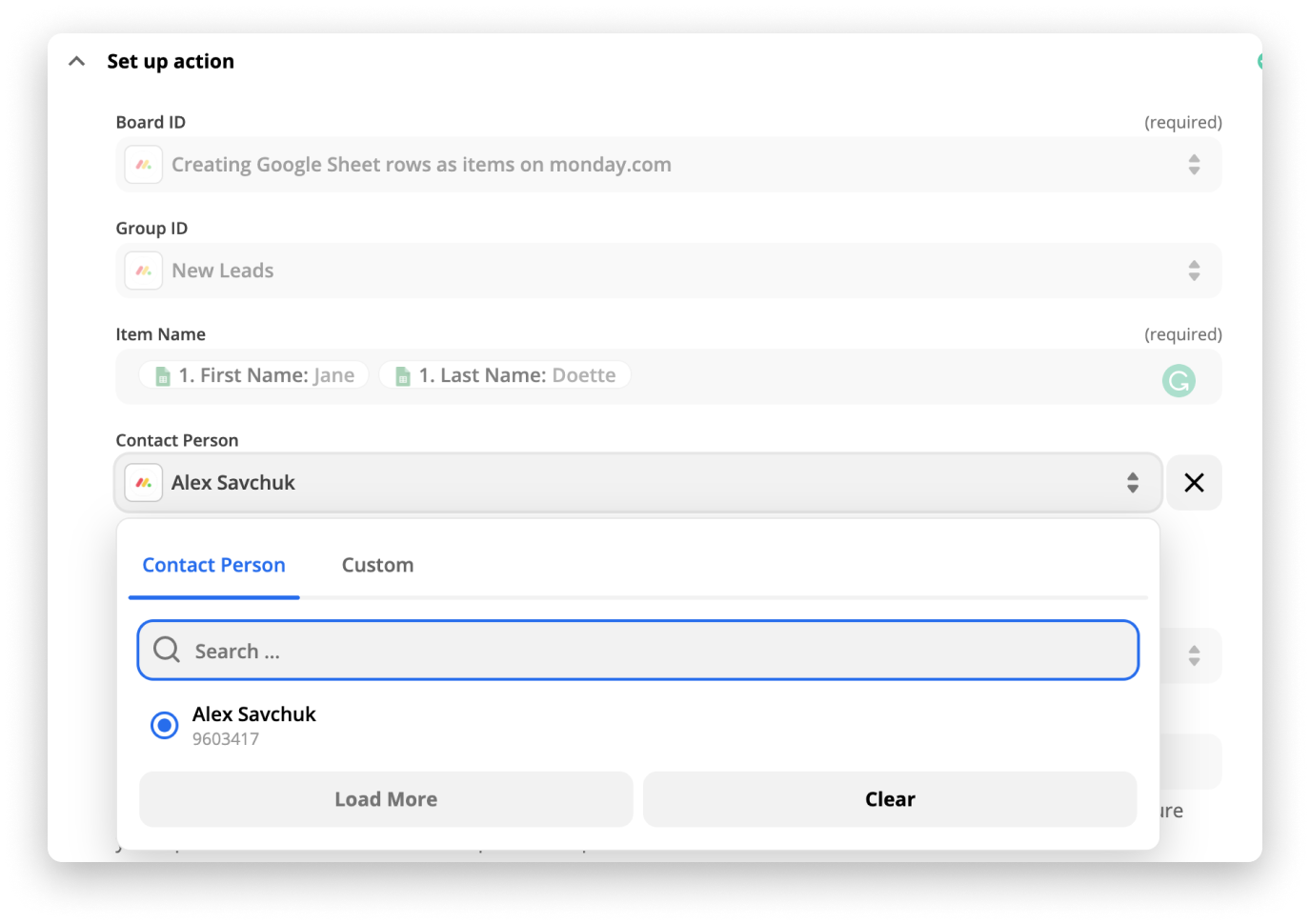The width and height of the screenshot is (1310, 924).
Task: Switch to the Custom tab
Action: 378,565
